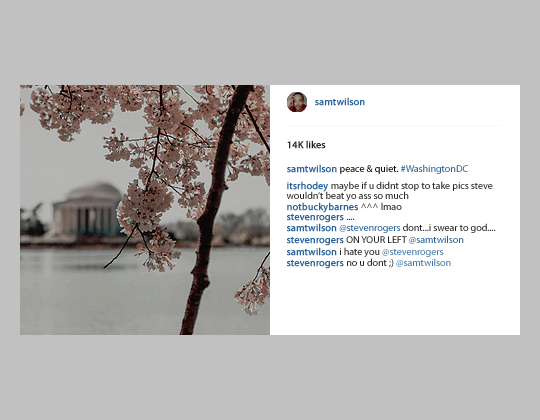Viewport: 540px width, 420px height.
Task: Click the Jefferson Memorial in the photo
Action: point(88,209)
